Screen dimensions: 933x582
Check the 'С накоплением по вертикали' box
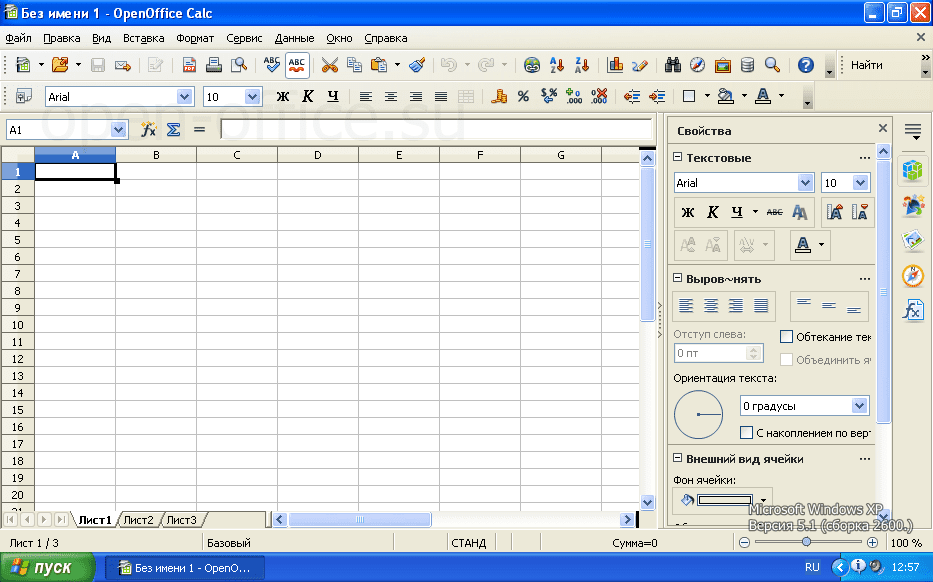(x=746, y=433)
